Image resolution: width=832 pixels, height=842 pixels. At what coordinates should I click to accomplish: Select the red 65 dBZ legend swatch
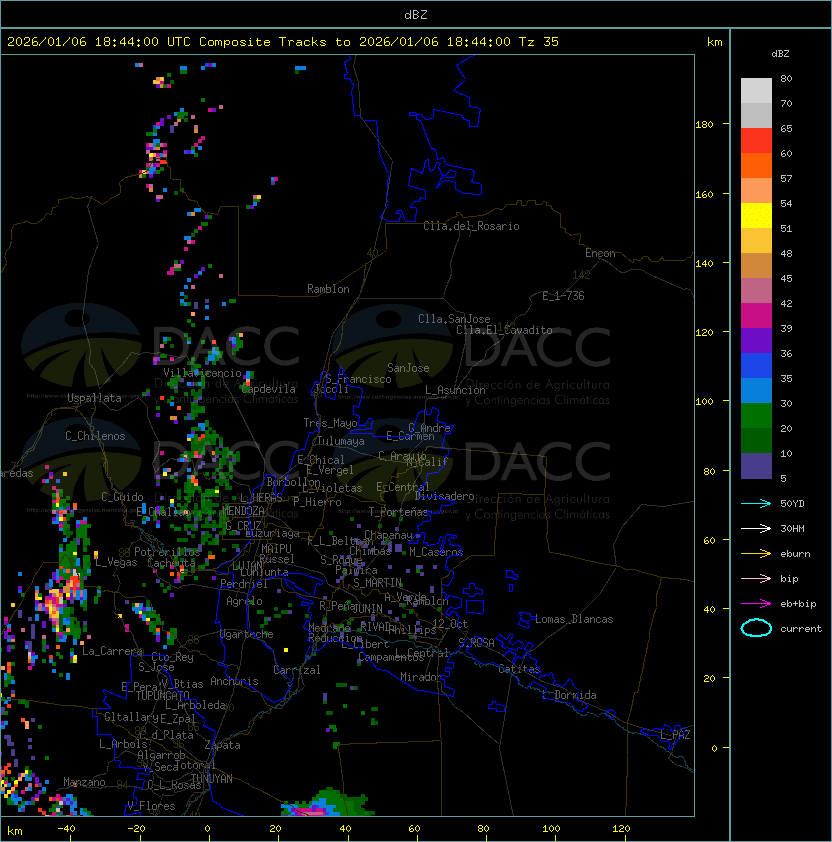(x=756, y=141)
